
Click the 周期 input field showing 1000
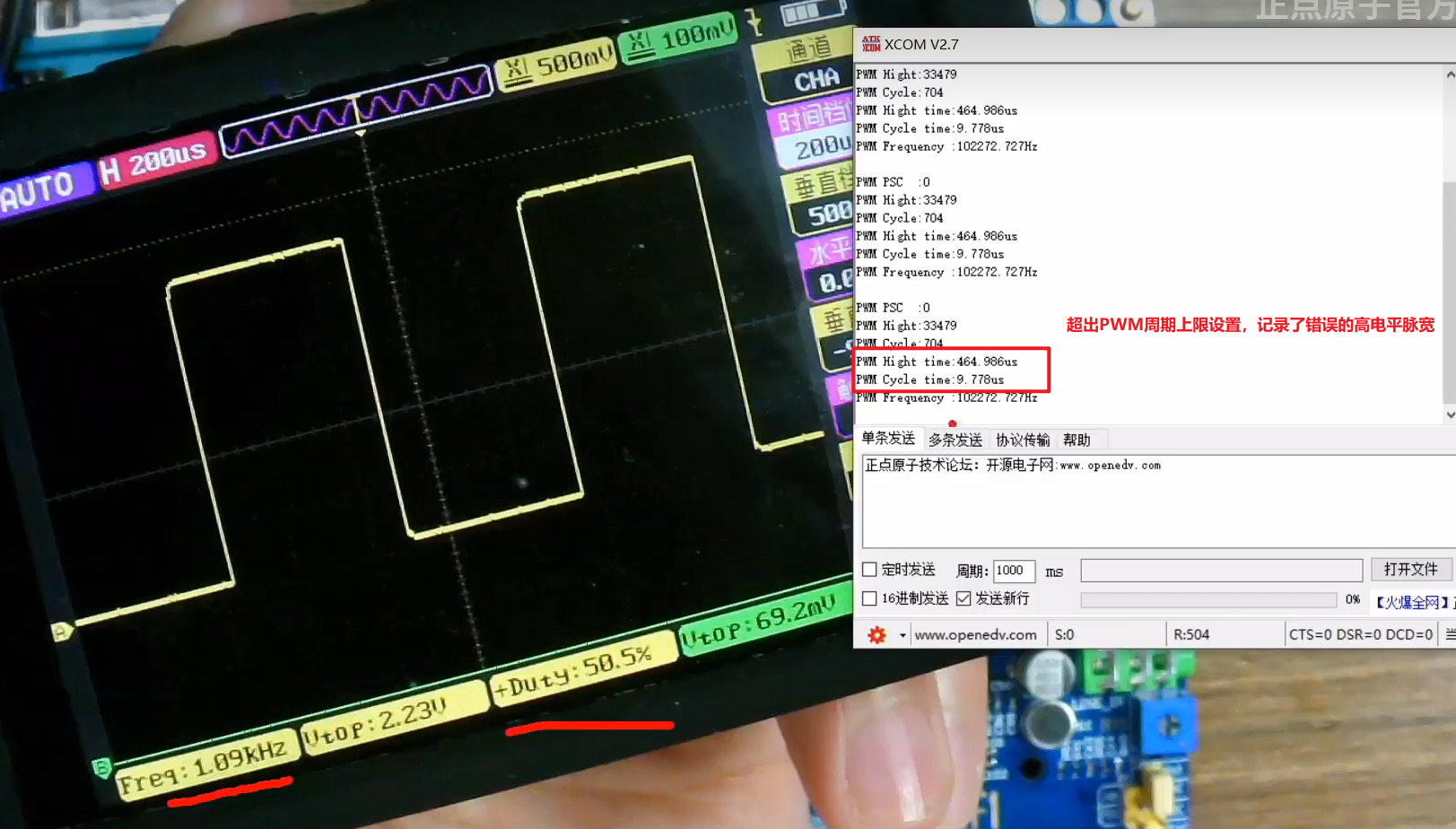(x=1014, y=571)
